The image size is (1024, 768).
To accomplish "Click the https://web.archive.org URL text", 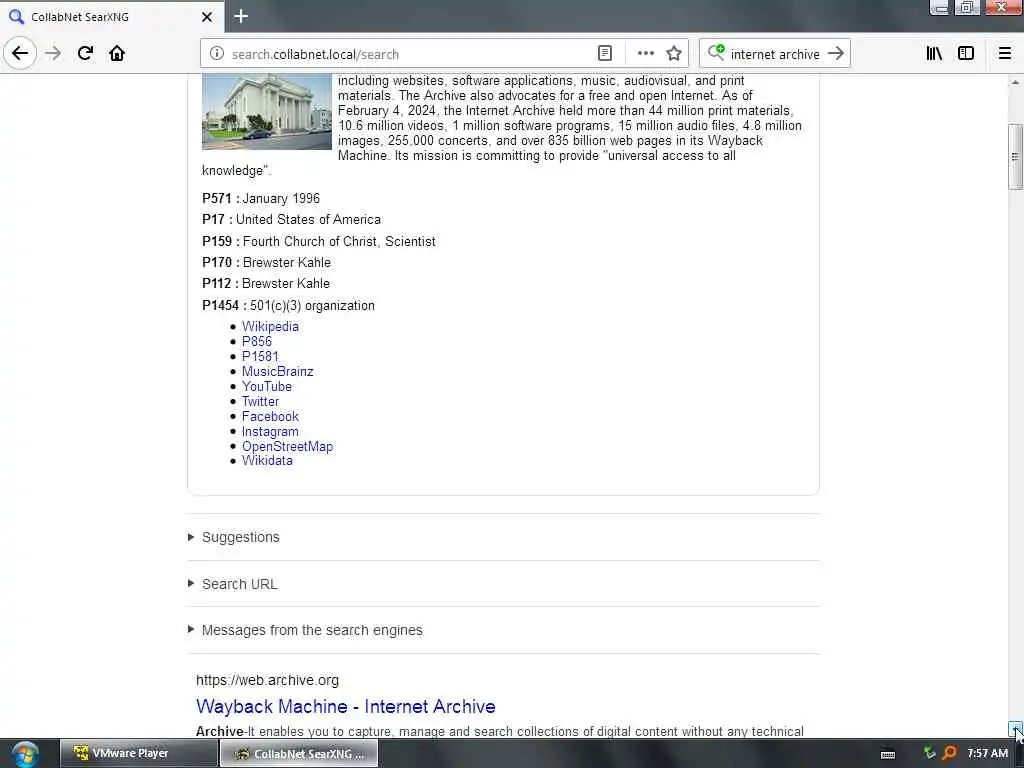I will coord(267,680).
